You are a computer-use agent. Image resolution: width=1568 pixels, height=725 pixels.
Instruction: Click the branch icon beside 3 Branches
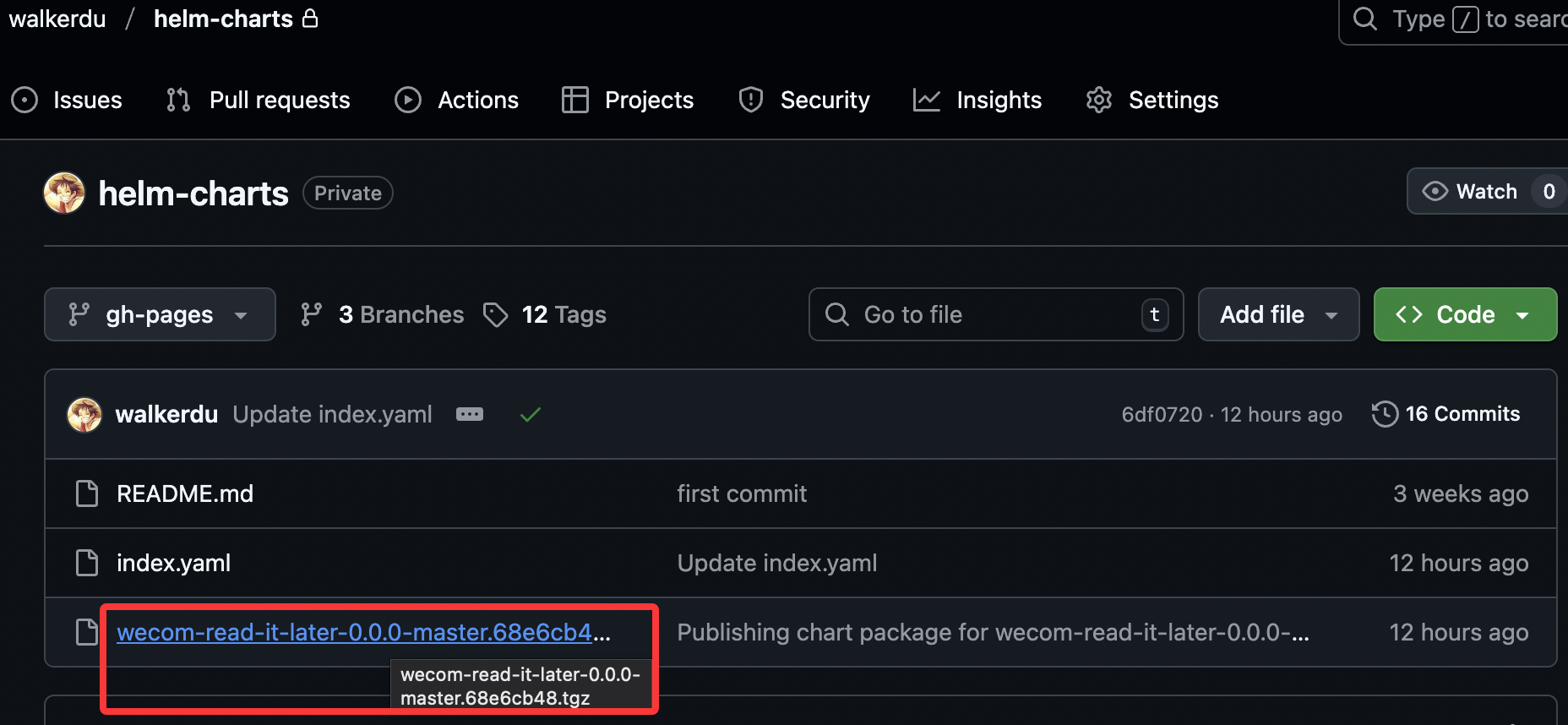tap(311, 315)
